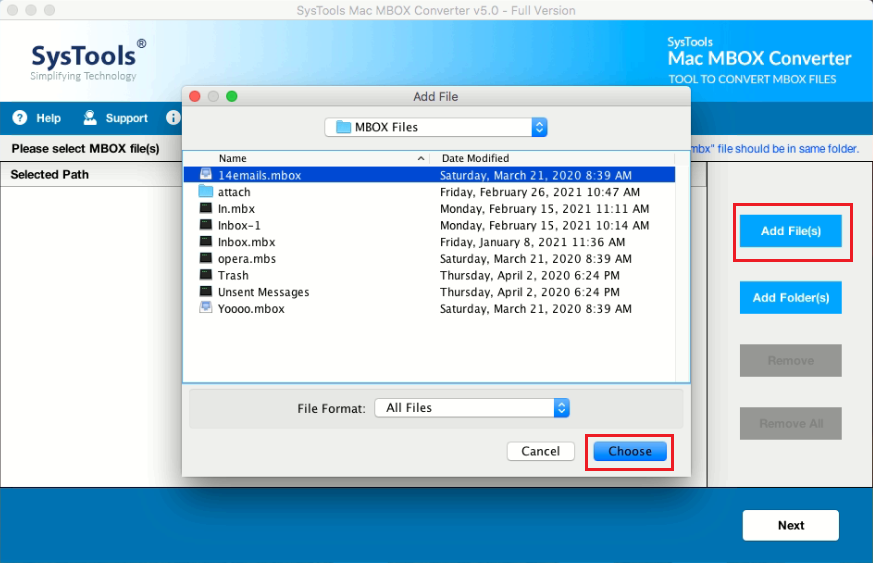873x563 pixels.
Task: Select the Yoooo.mbox file name
Action: coord(251,309)
